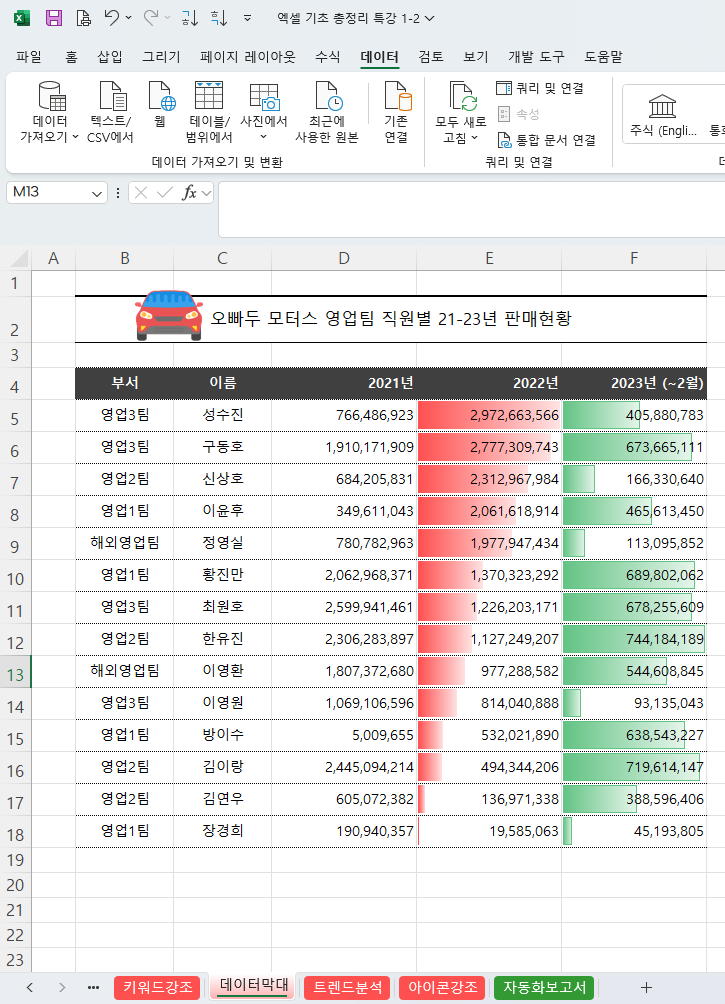The image size is (725, 1004).
Task: Click the red car image
Action: click(x=169, y=315)
